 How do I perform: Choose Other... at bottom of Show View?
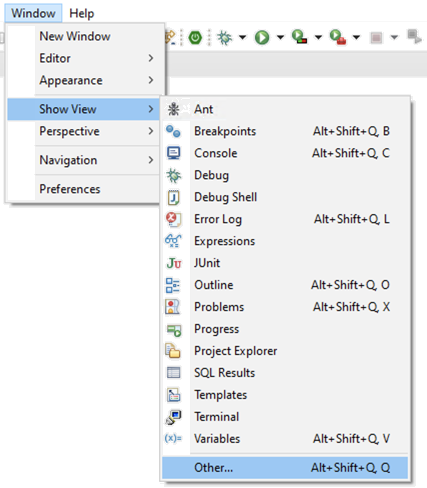(285, 468)
